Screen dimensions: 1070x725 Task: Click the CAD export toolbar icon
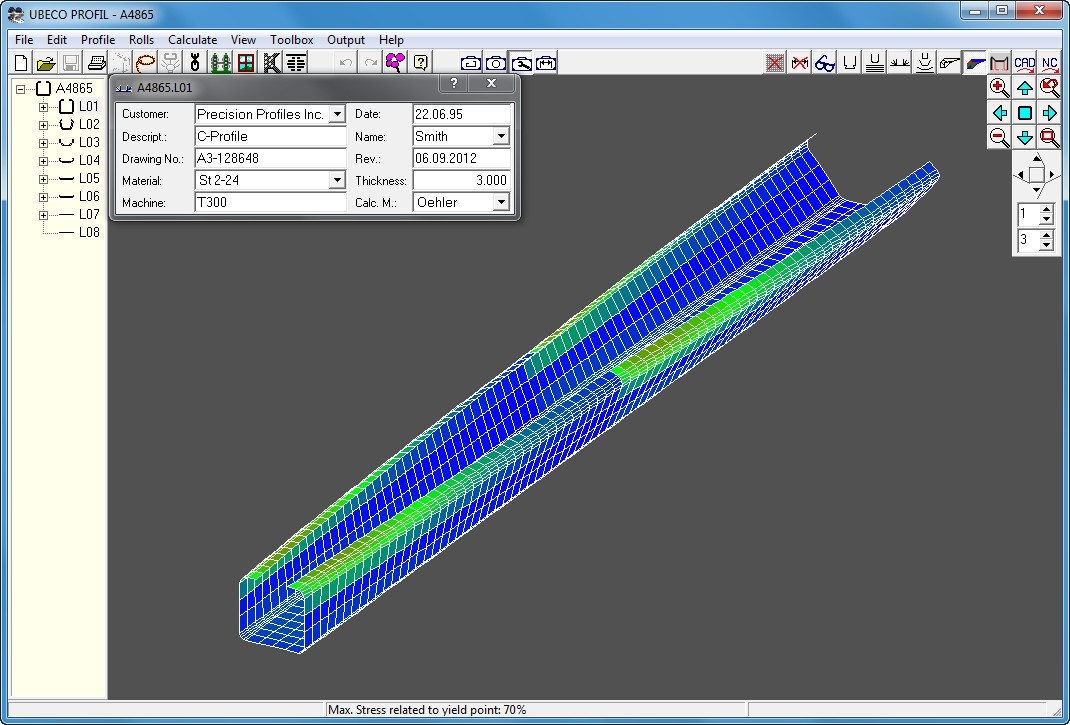(1024, 63)
